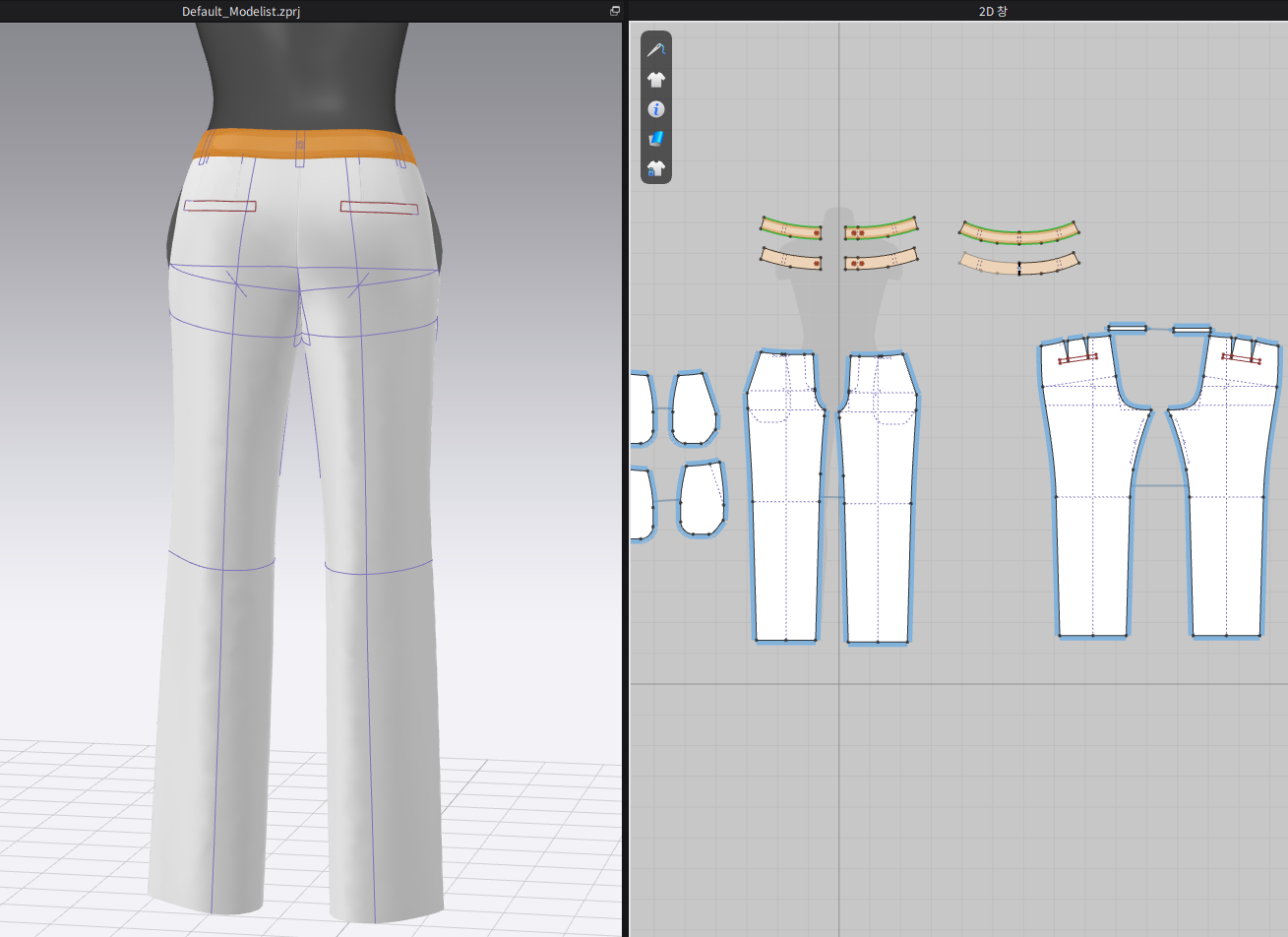Click the plain white T-shirt garment icon
Image resolution: width=1288 pixels, height=937 pixels.
coord(656,80)
